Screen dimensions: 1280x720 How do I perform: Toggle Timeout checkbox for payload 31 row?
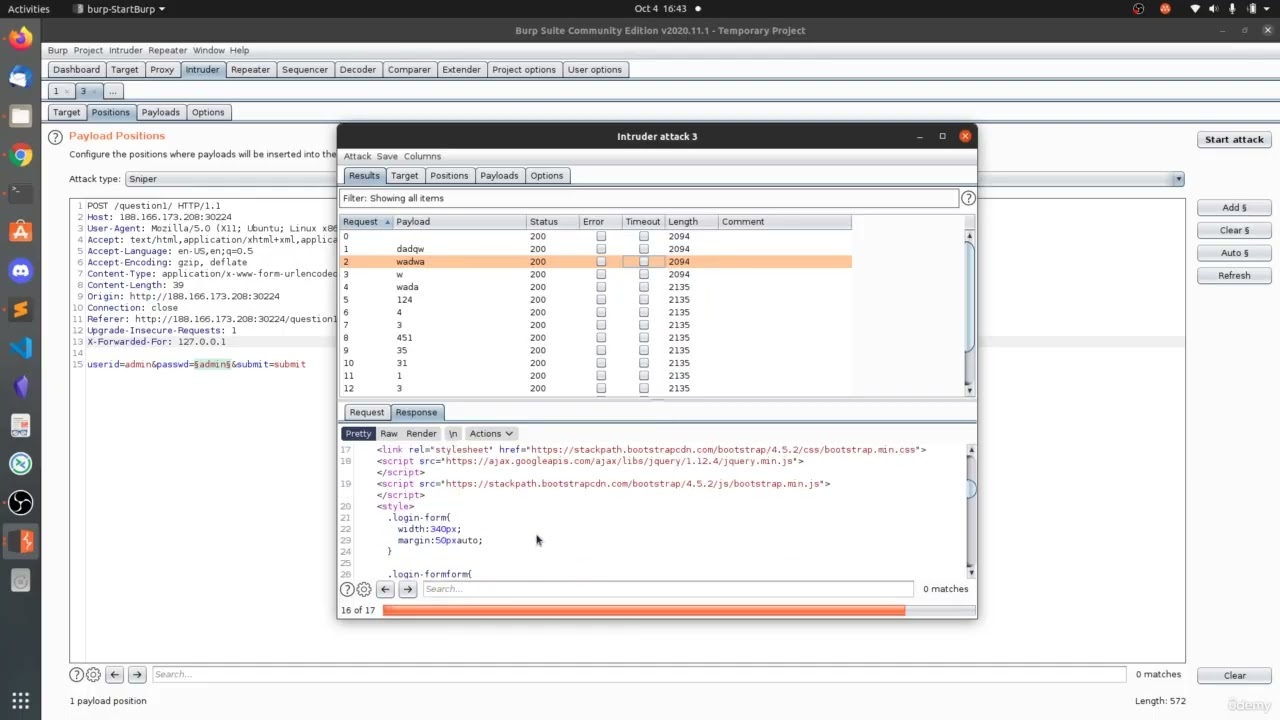click(644, 363)
